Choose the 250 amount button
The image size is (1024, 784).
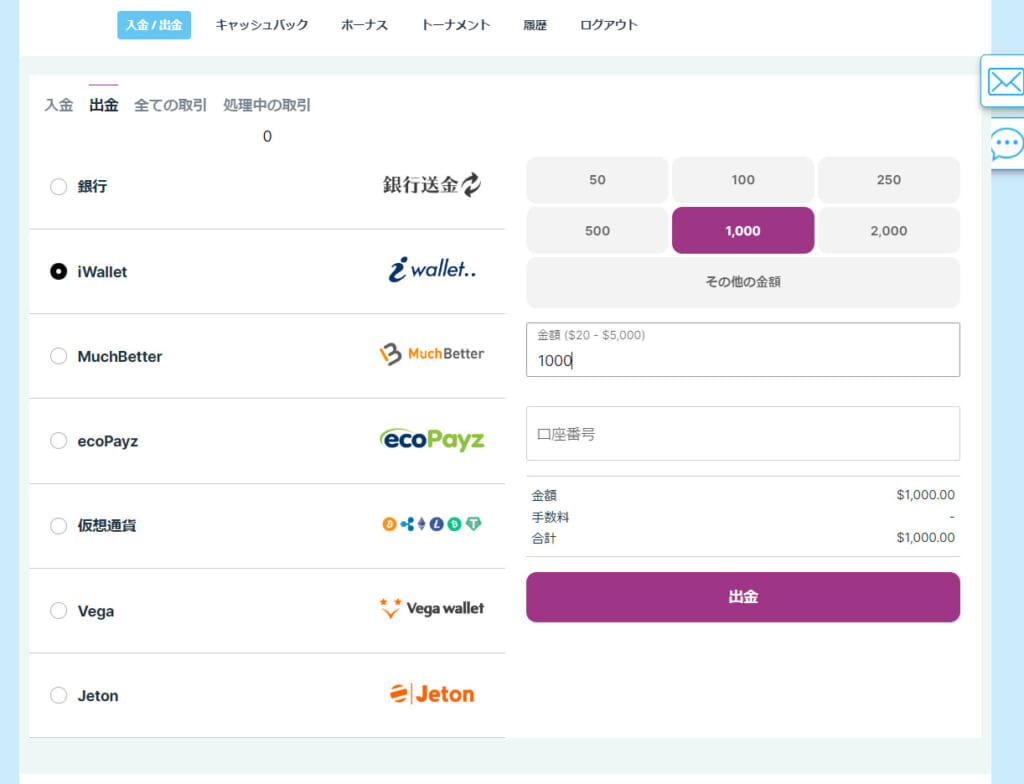889,180
